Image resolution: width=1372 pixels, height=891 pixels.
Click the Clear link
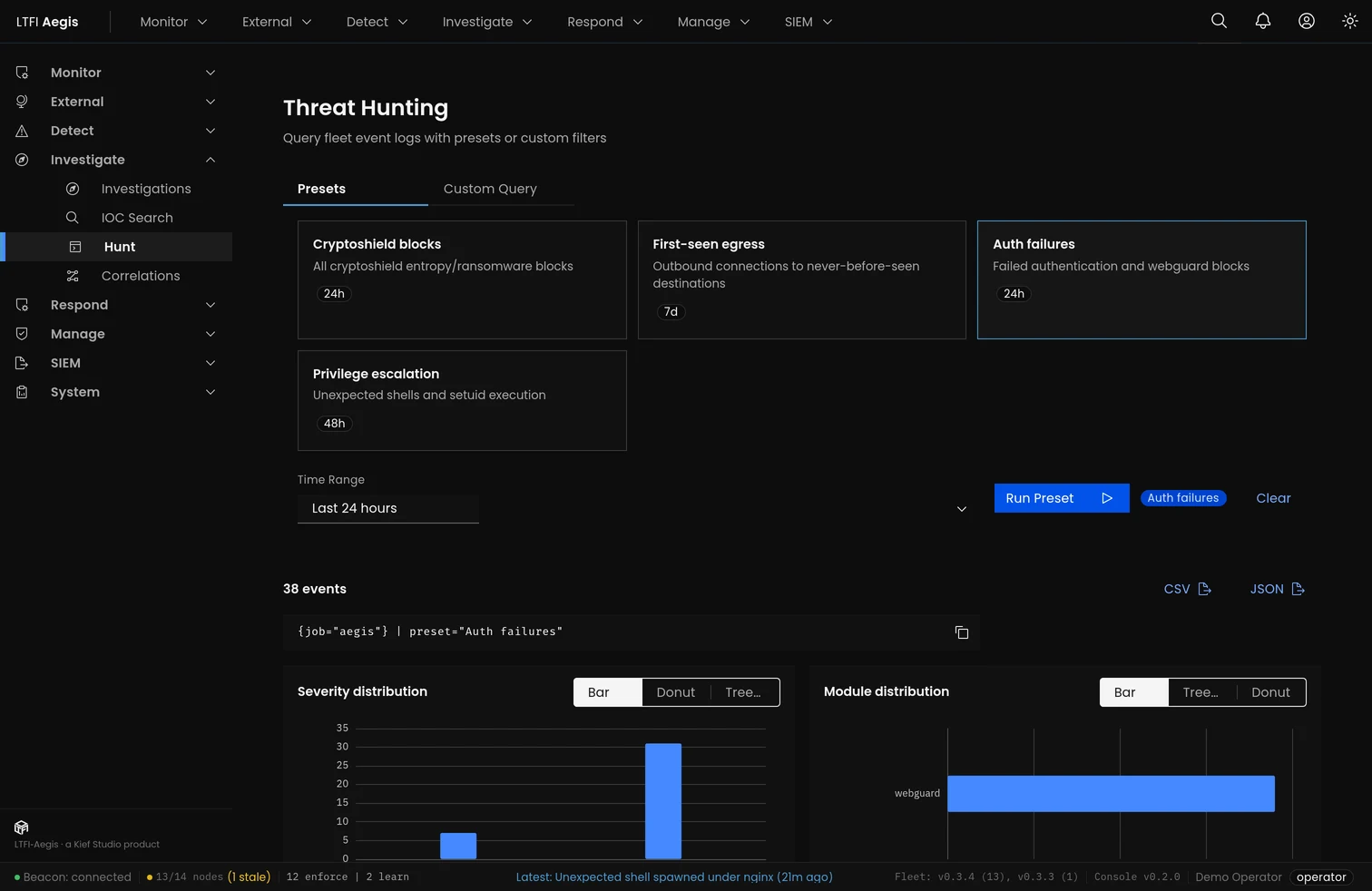[1273, 498]
